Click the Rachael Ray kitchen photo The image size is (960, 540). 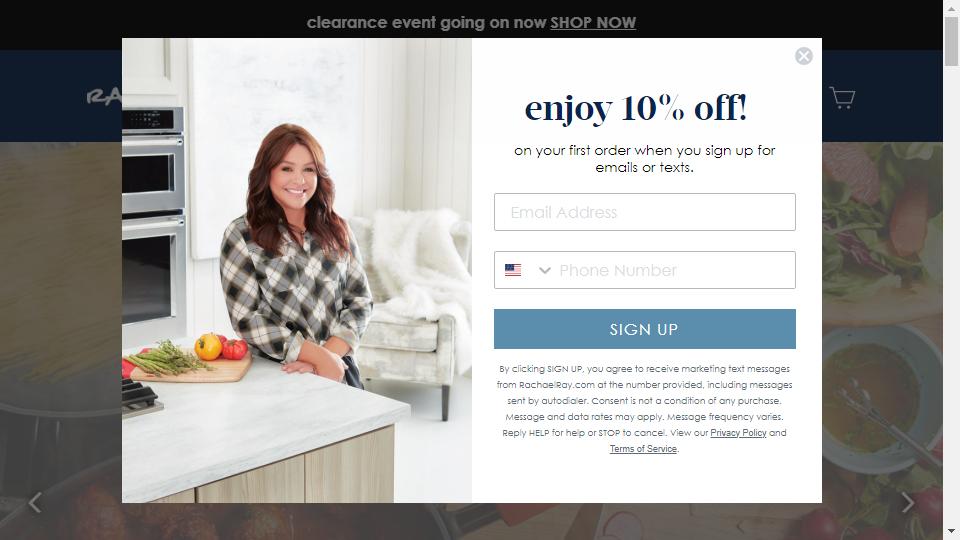coord(297,271)
